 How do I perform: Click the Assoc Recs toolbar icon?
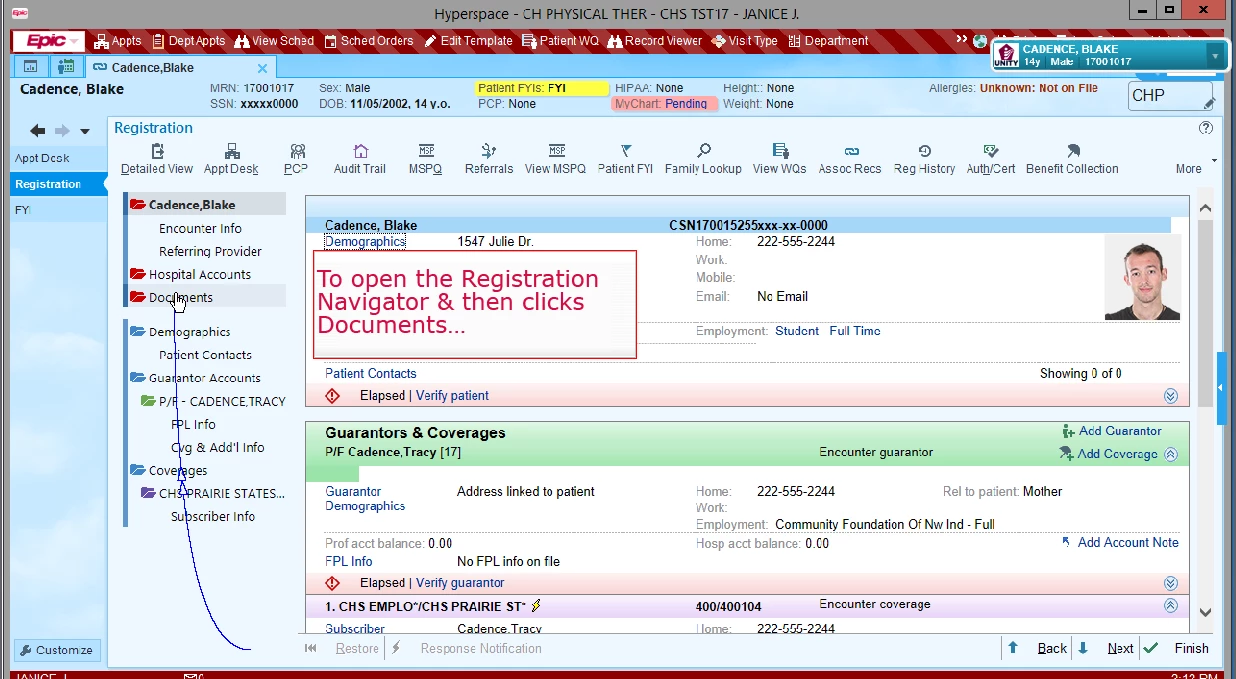point(850,159)
